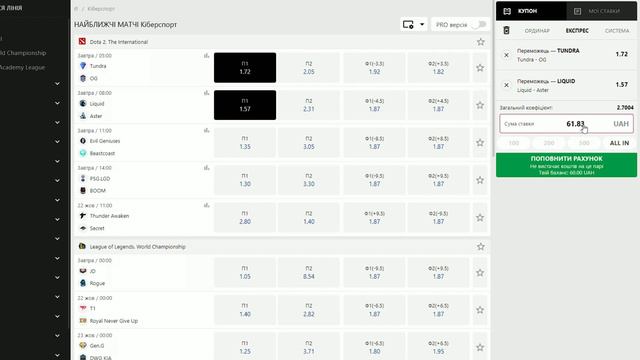Select П1 2.80 for Thunder Awaken
640x360 pixels.
point(245,218)
